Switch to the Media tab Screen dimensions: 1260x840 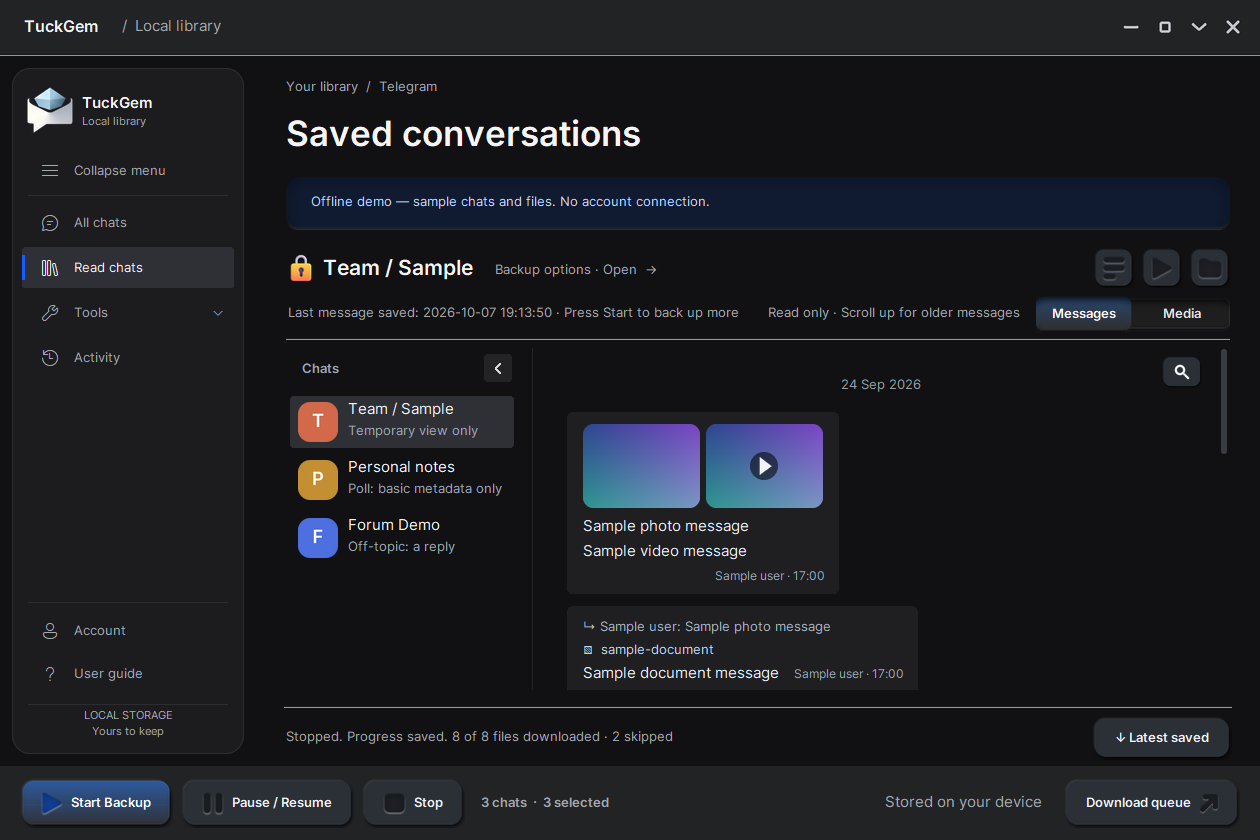[x=1182, y=314]
